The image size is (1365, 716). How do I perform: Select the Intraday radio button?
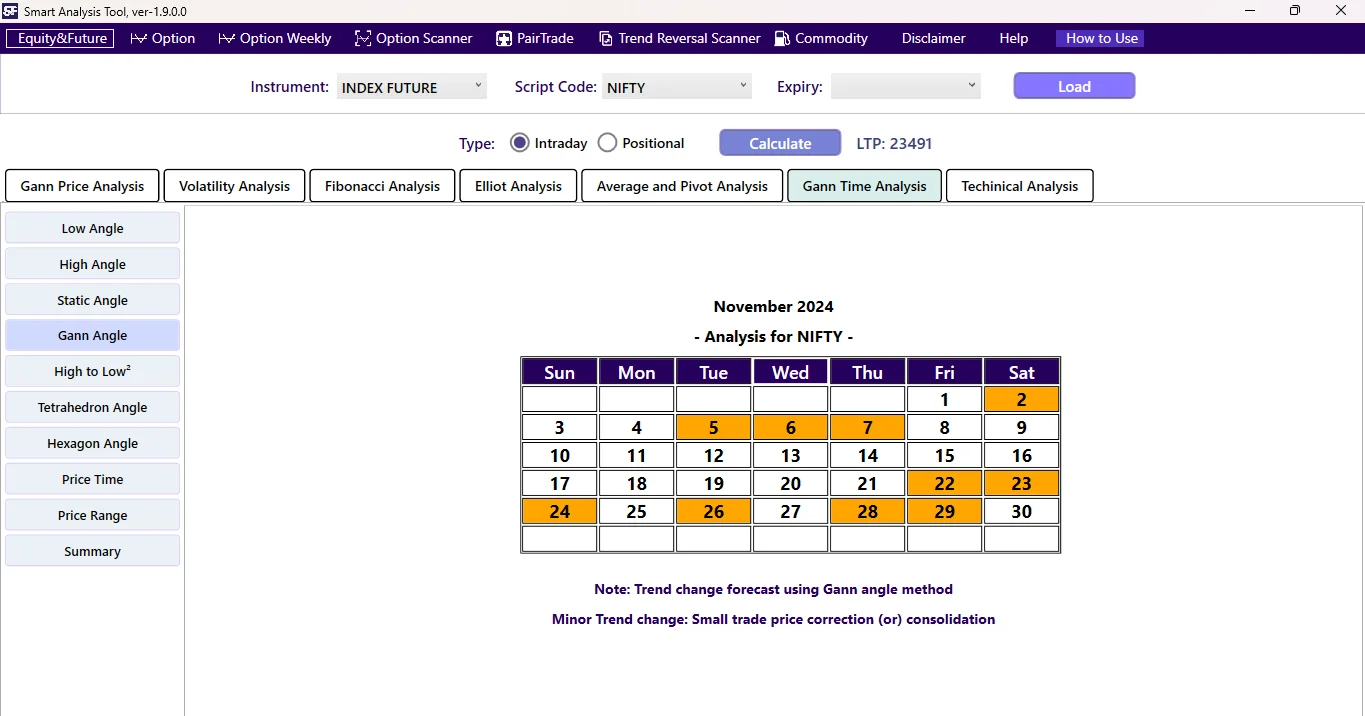click(x=519, y=142)
